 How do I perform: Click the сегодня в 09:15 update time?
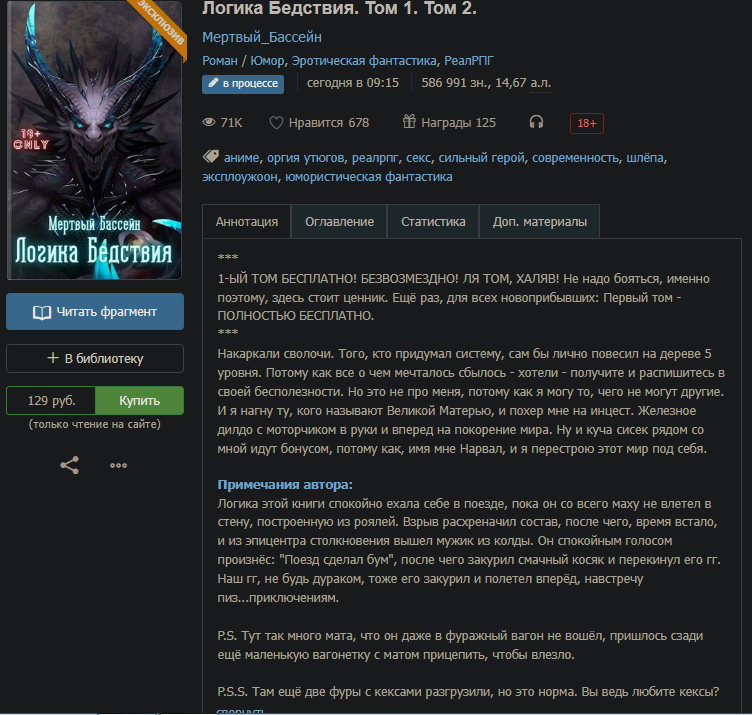pyautogui.click(x=353, y=83)
